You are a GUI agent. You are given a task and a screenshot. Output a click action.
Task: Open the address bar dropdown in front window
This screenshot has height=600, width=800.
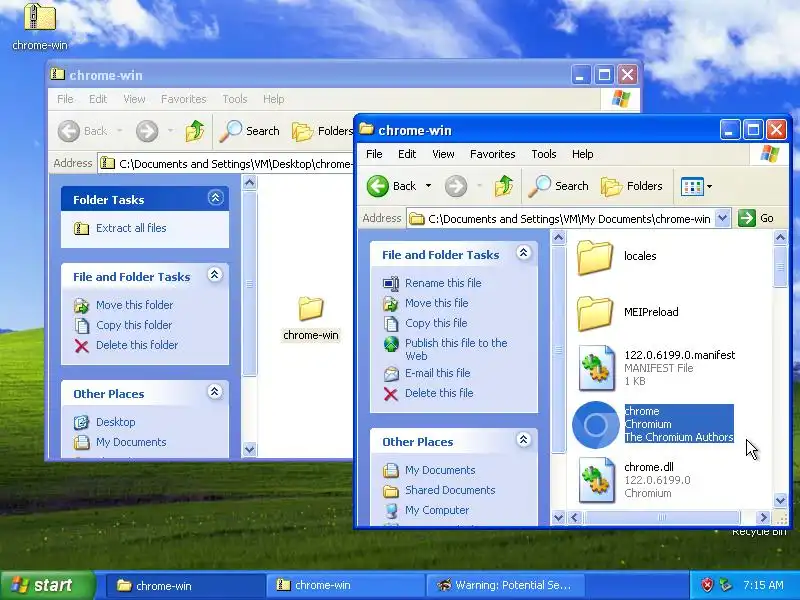(722, 219)
